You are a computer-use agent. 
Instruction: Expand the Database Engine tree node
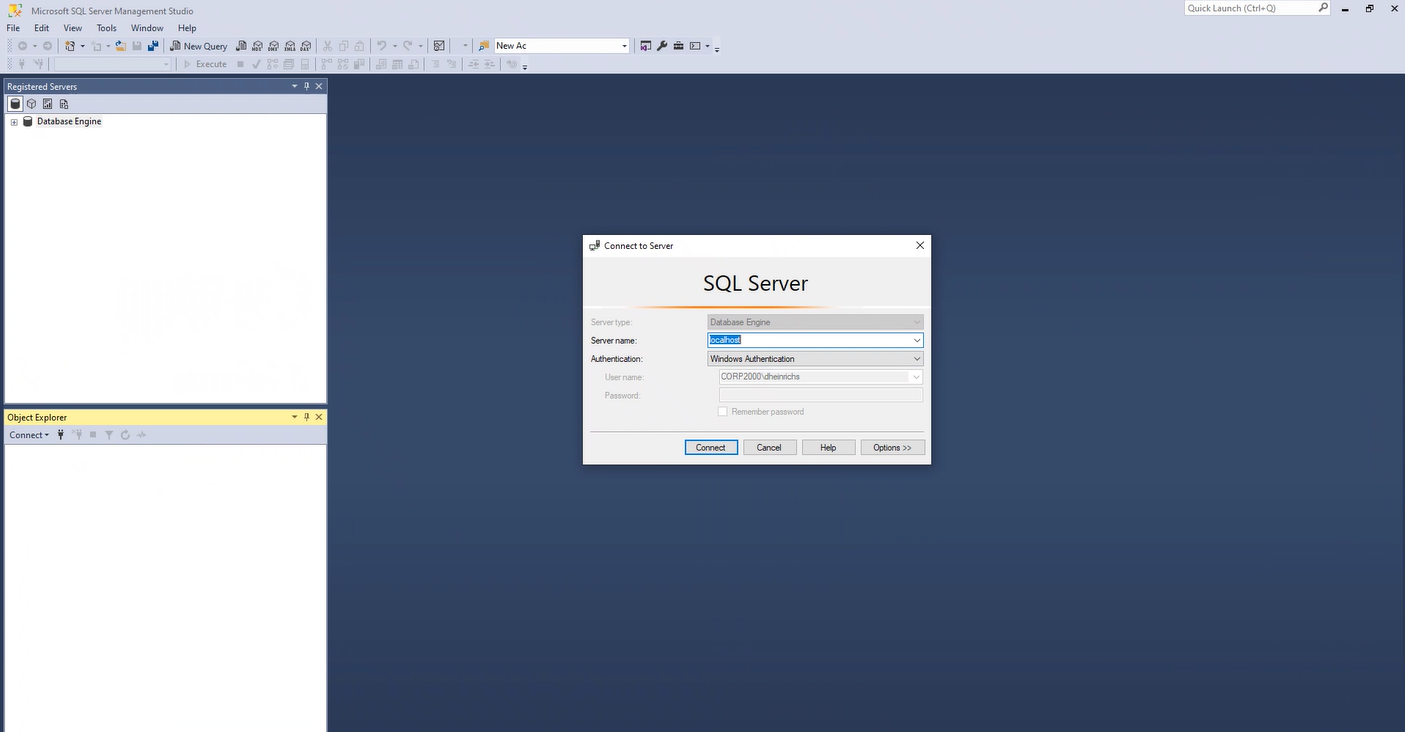point(14,122)
